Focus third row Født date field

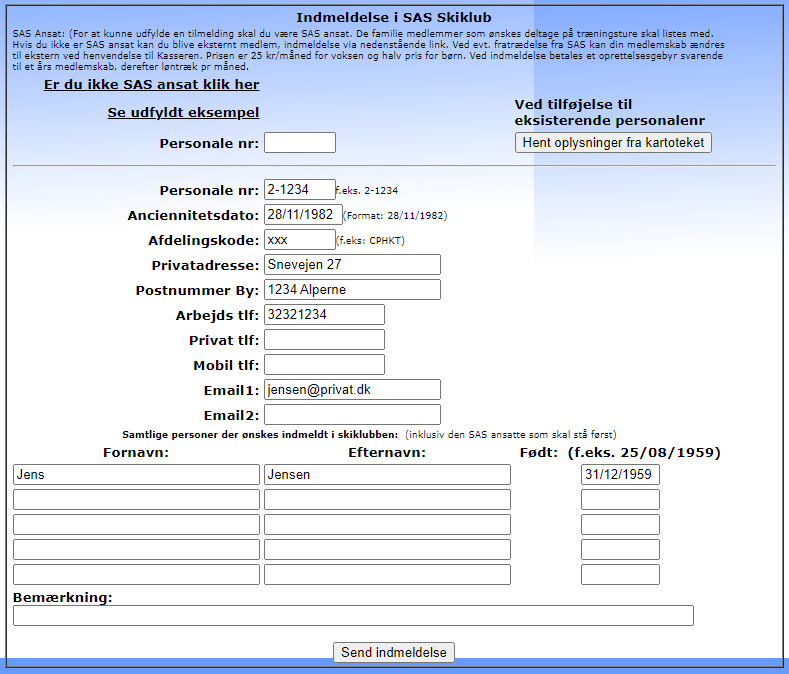[x=620, y=525]
